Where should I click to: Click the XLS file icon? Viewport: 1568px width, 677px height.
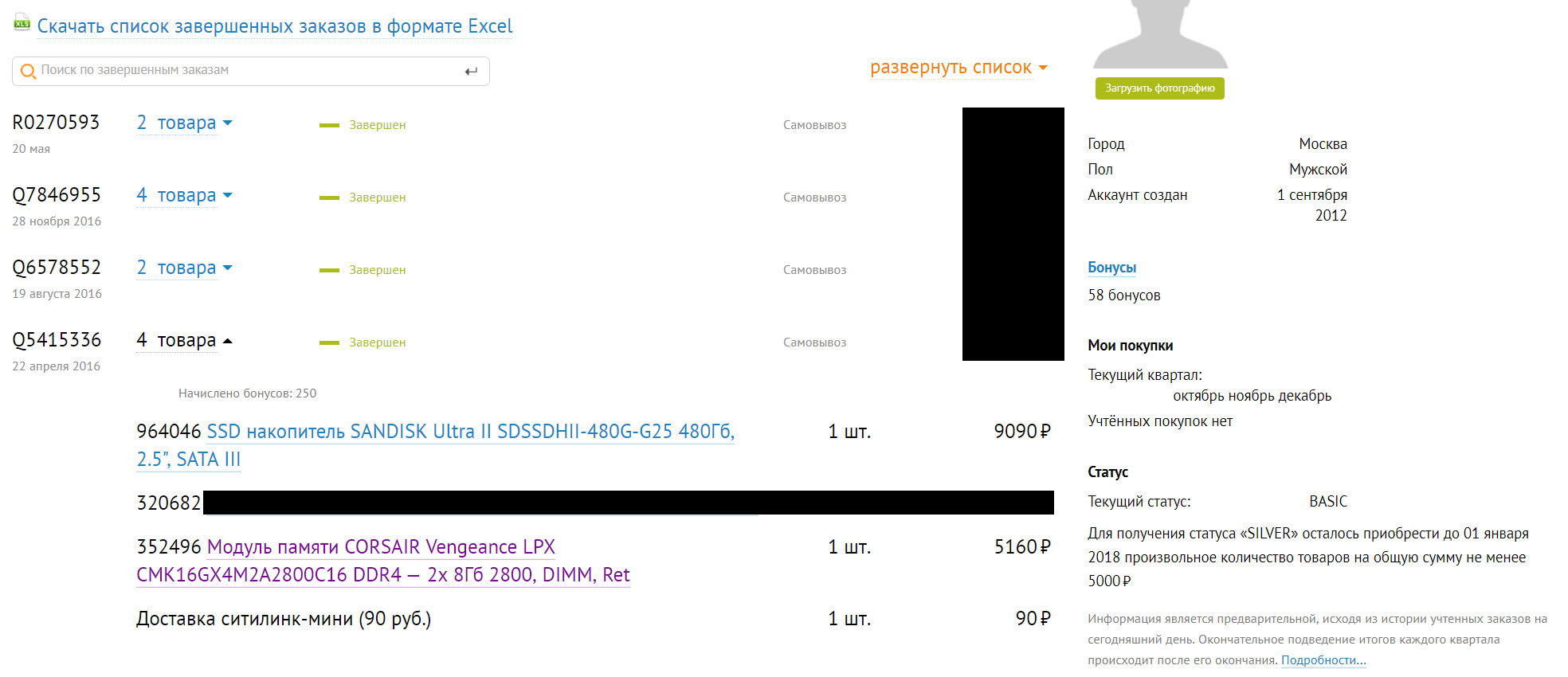[x=22, y=23]
